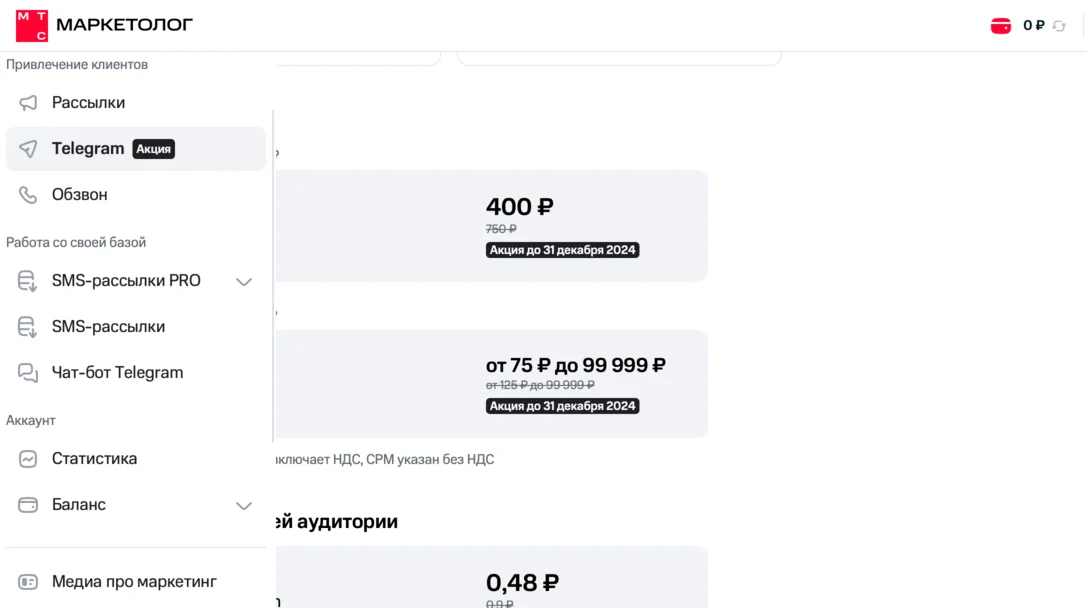The width and height of the screenshot is (1087, 608).
Task: Go to SMS-рассылки section
Action: pos(108,327)
